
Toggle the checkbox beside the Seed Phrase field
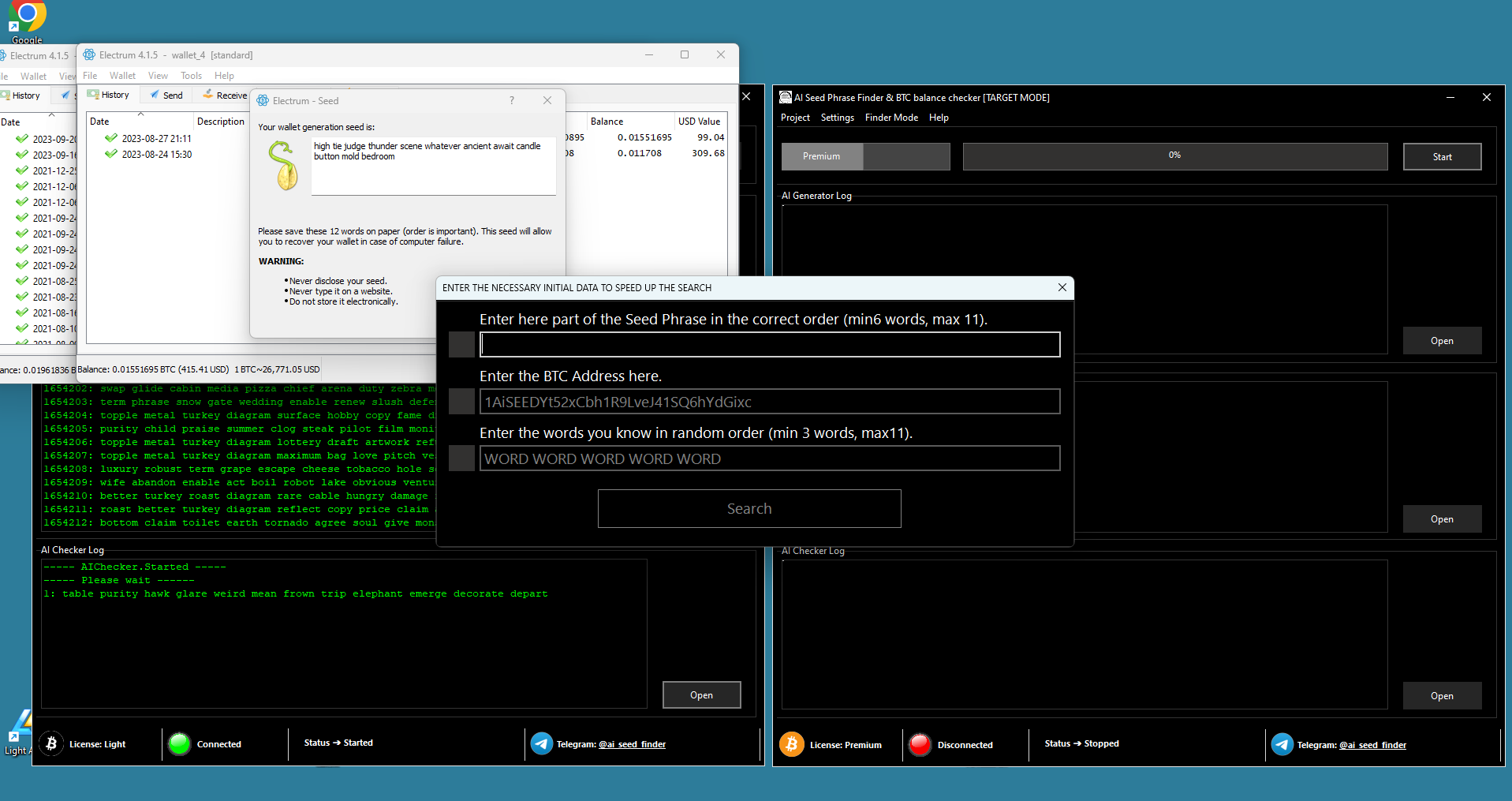coord(461,345)
